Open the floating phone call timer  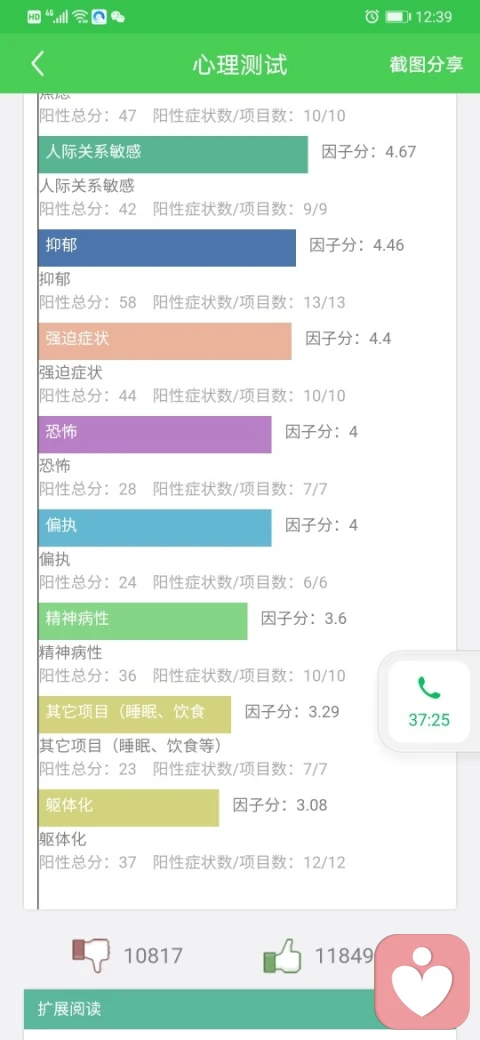[x=429, y=701]
